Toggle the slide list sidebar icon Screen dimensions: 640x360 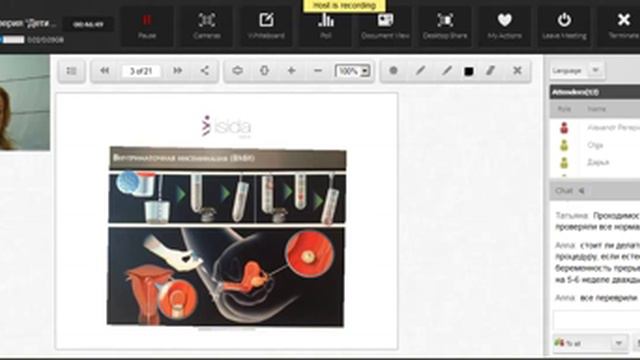click(71, 71)
